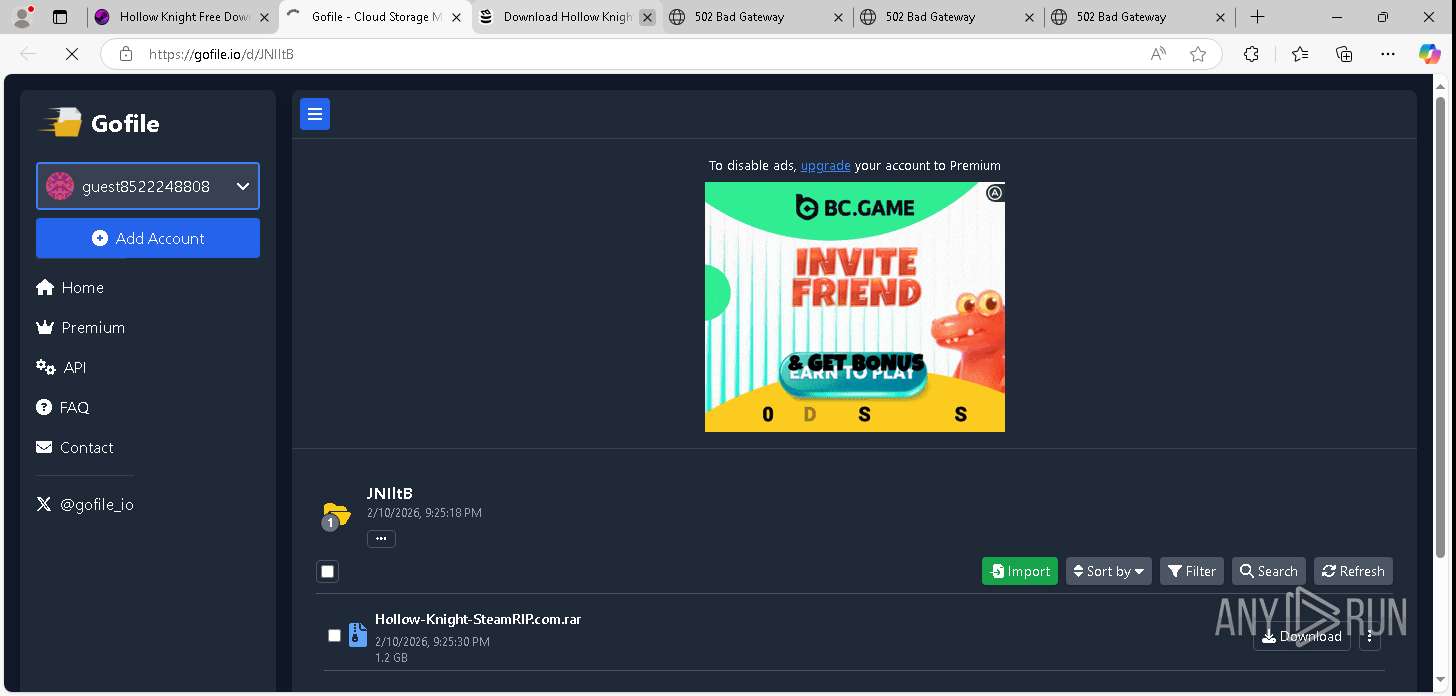This screenshot has width=1456, height=696.
Task: Close the Hollow Knight Free Download tab
Action: [x=264, y=17]
